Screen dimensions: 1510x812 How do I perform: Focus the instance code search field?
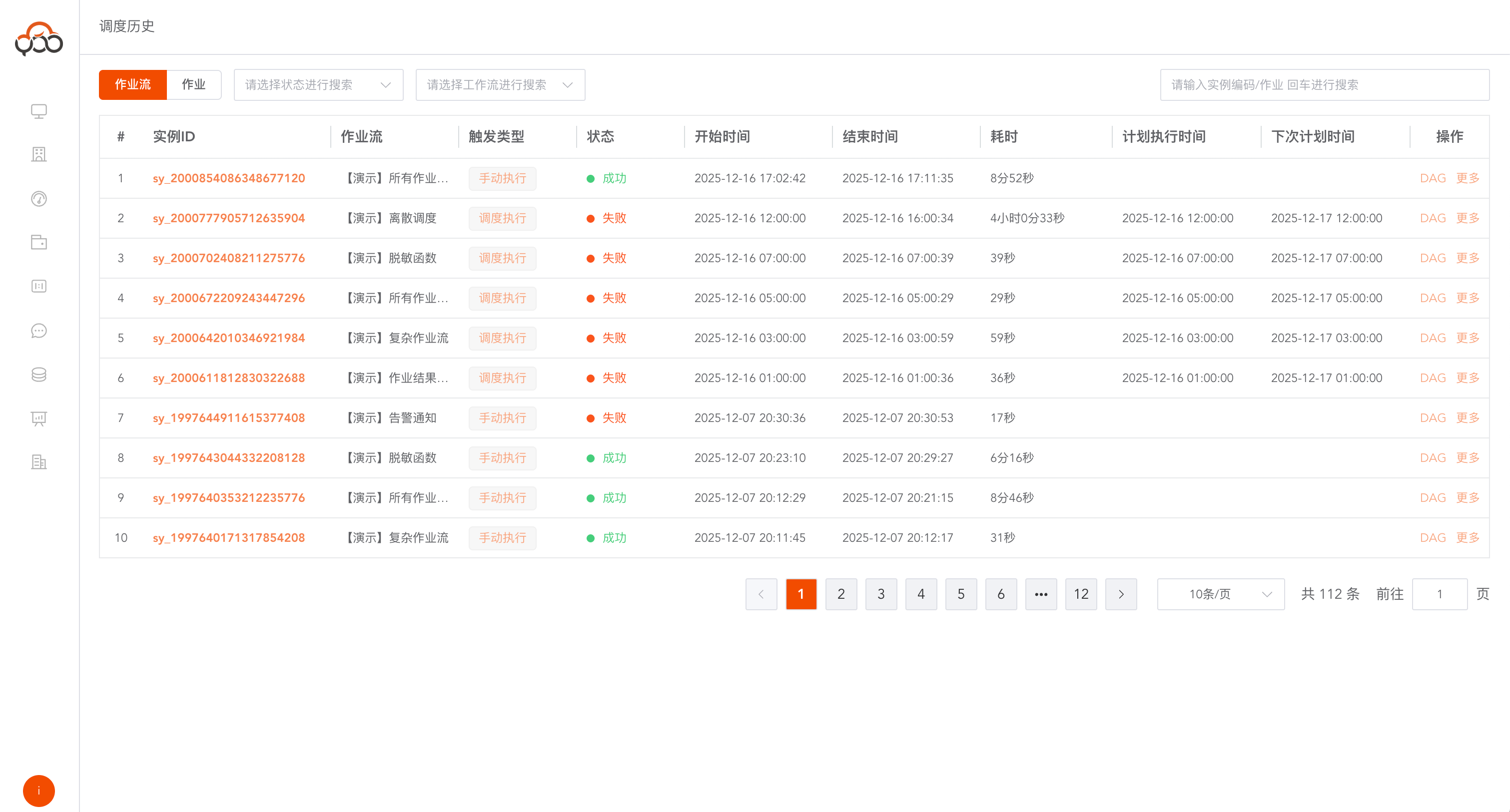tap(1324, 85)
